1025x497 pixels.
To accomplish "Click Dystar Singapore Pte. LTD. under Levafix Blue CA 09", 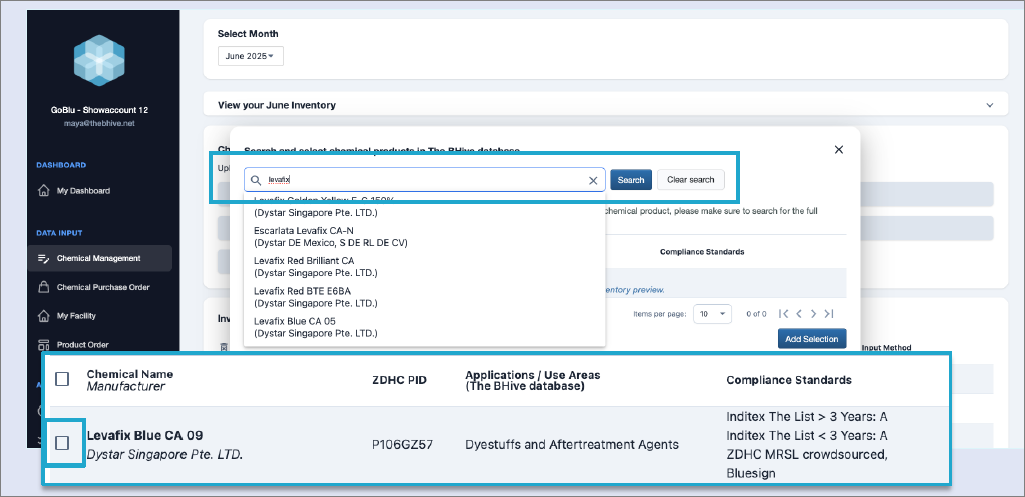I will 165,453.
